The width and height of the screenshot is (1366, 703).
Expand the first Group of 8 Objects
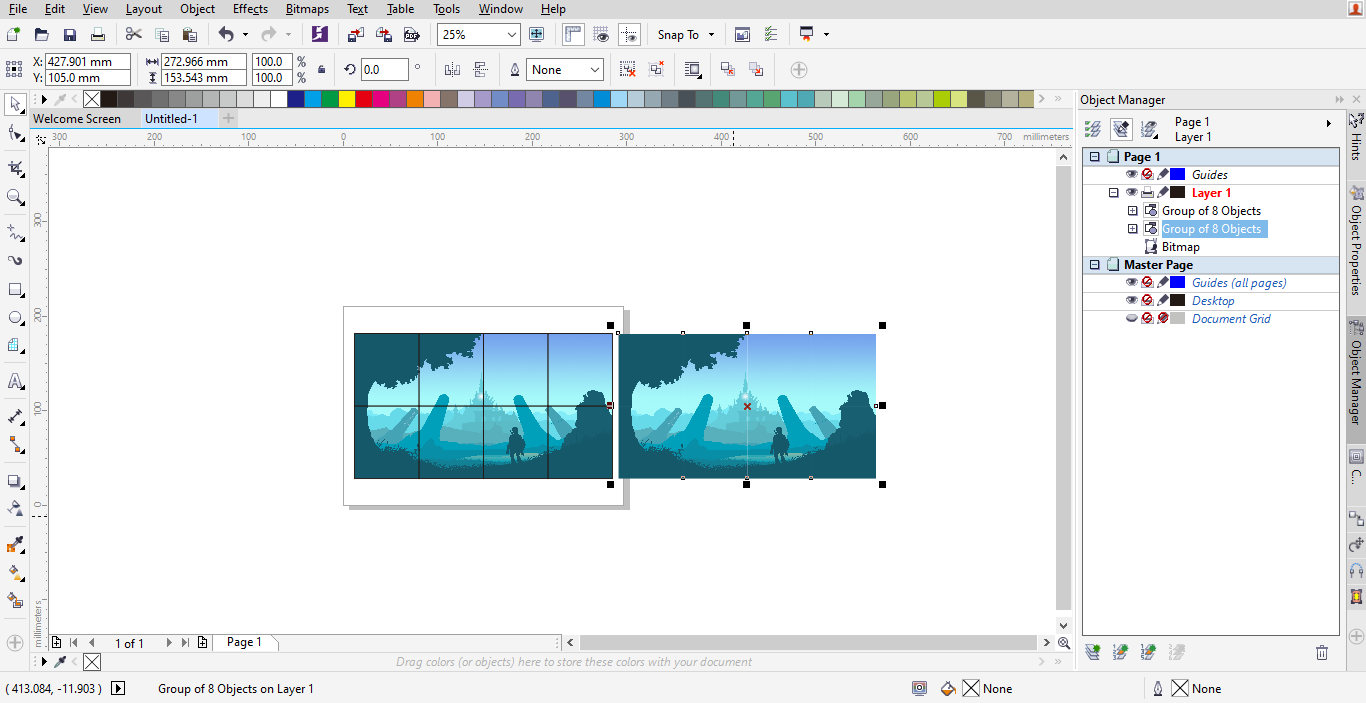click(x=1133, y=211)
